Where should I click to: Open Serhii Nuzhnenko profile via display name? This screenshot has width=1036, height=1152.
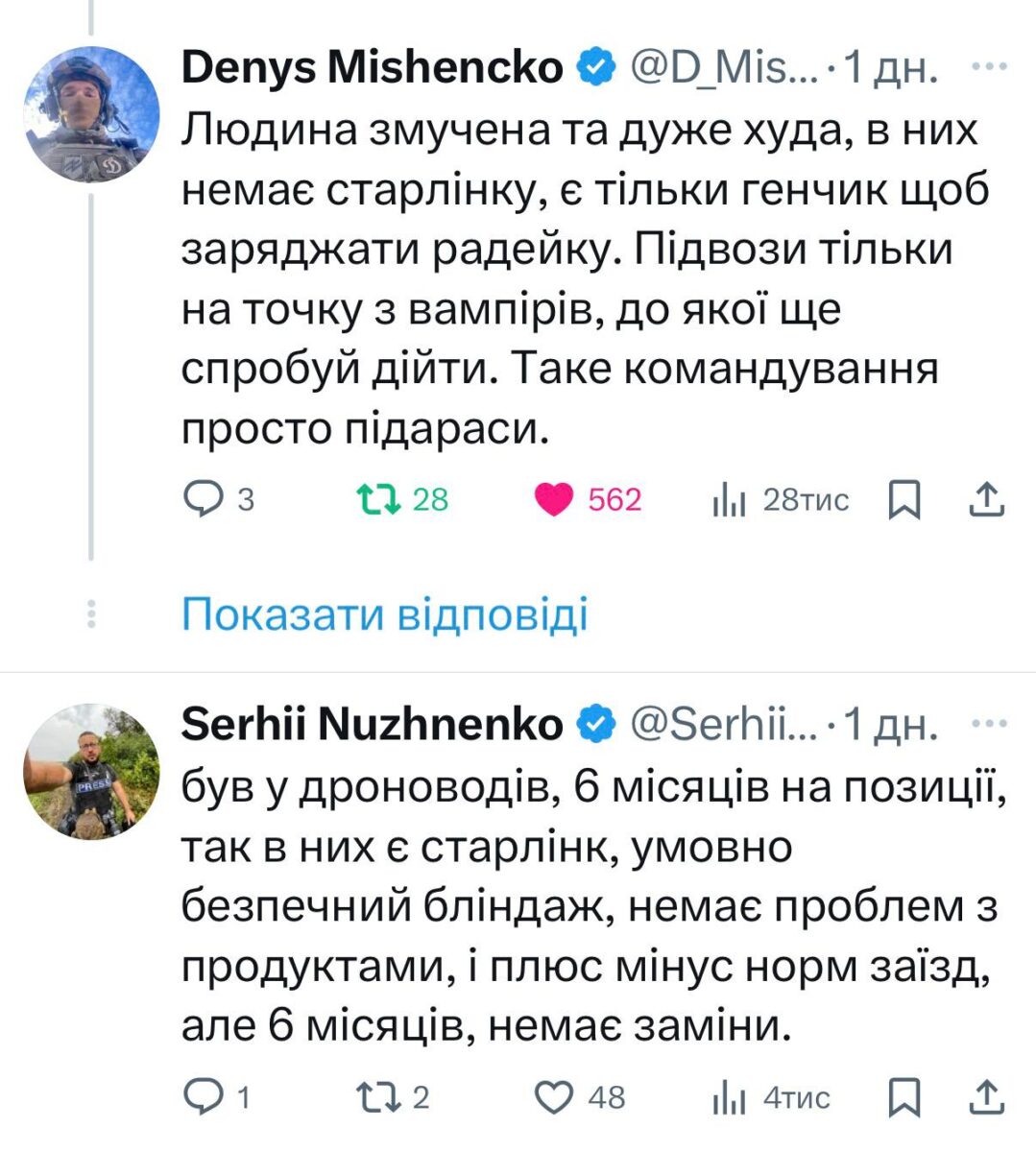click(x=372, y=724)
